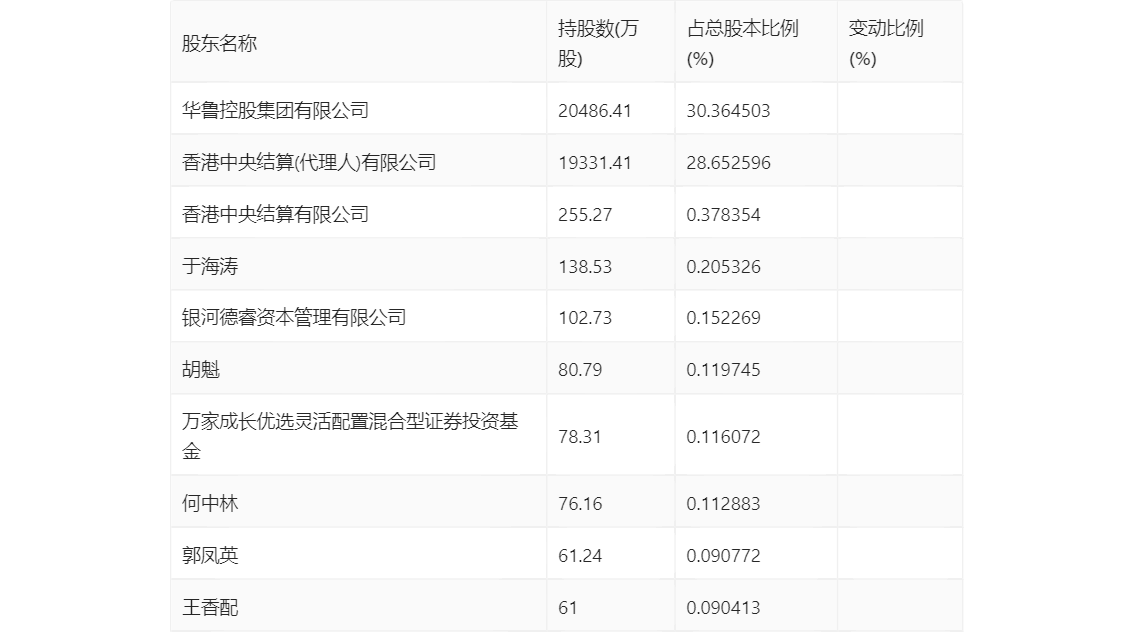1134x632 pixels.
Task: Click percentage 0.090413
Action: pos(723,607)
